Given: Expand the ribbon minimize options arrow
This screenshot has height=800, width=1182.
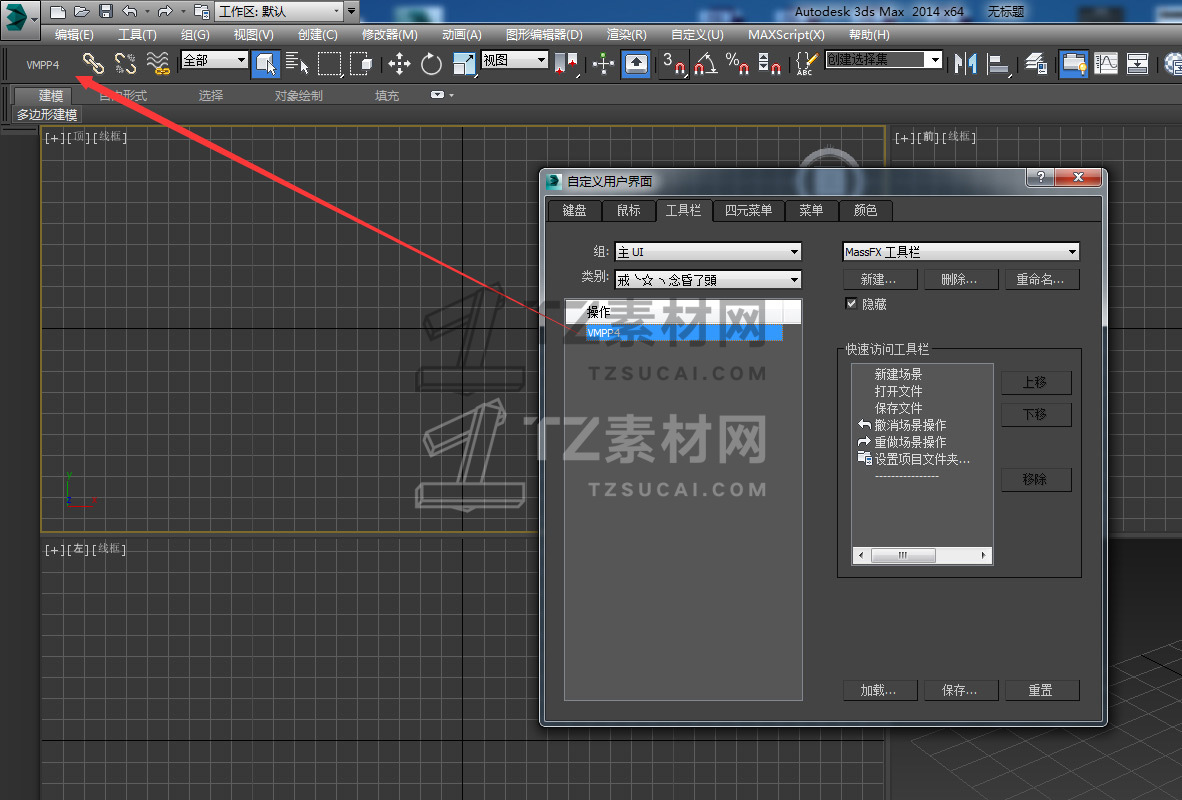Looking at the screenshot, I should tap(451, 95).
